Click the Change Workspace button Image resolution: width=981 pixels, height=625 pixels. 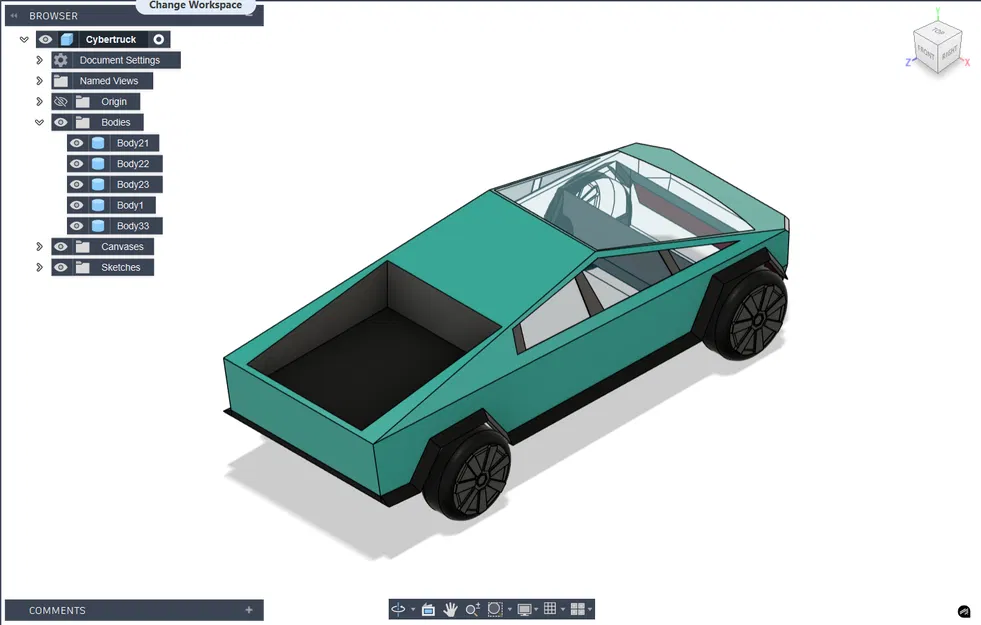pyautogui.click(x=195, y=5)
